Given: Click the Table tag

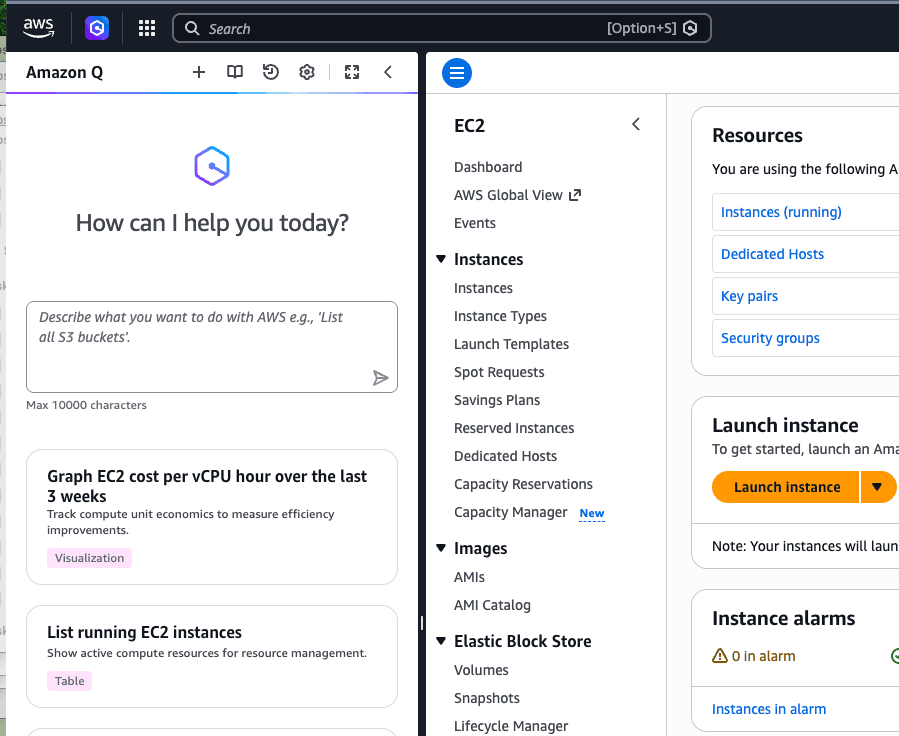Looking at the screenshot, I should point(69,682).
